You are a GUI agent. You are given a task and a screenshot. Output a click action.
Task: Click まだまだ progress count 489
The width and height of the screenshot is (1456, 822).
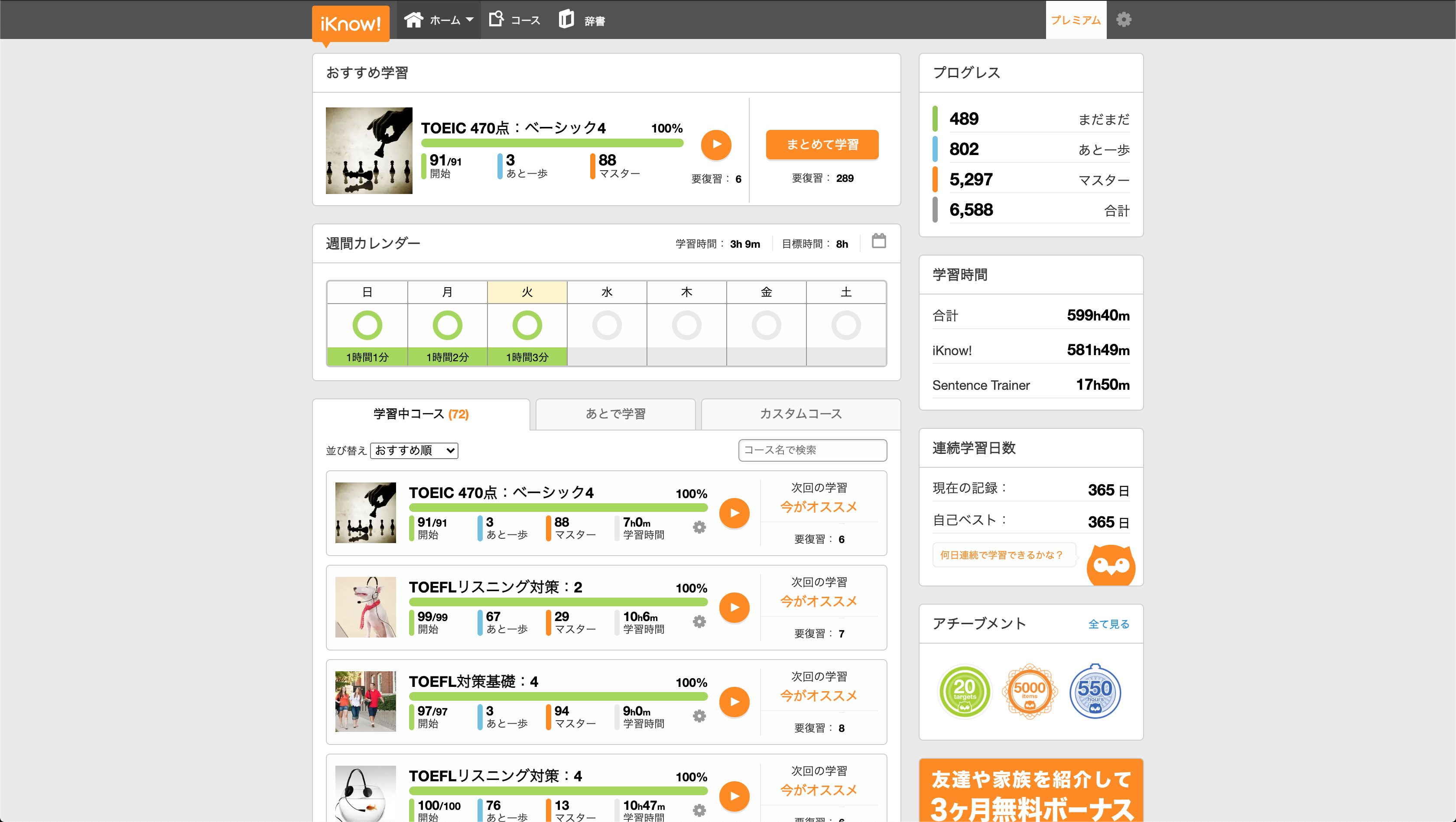click(x=964, y=119)
